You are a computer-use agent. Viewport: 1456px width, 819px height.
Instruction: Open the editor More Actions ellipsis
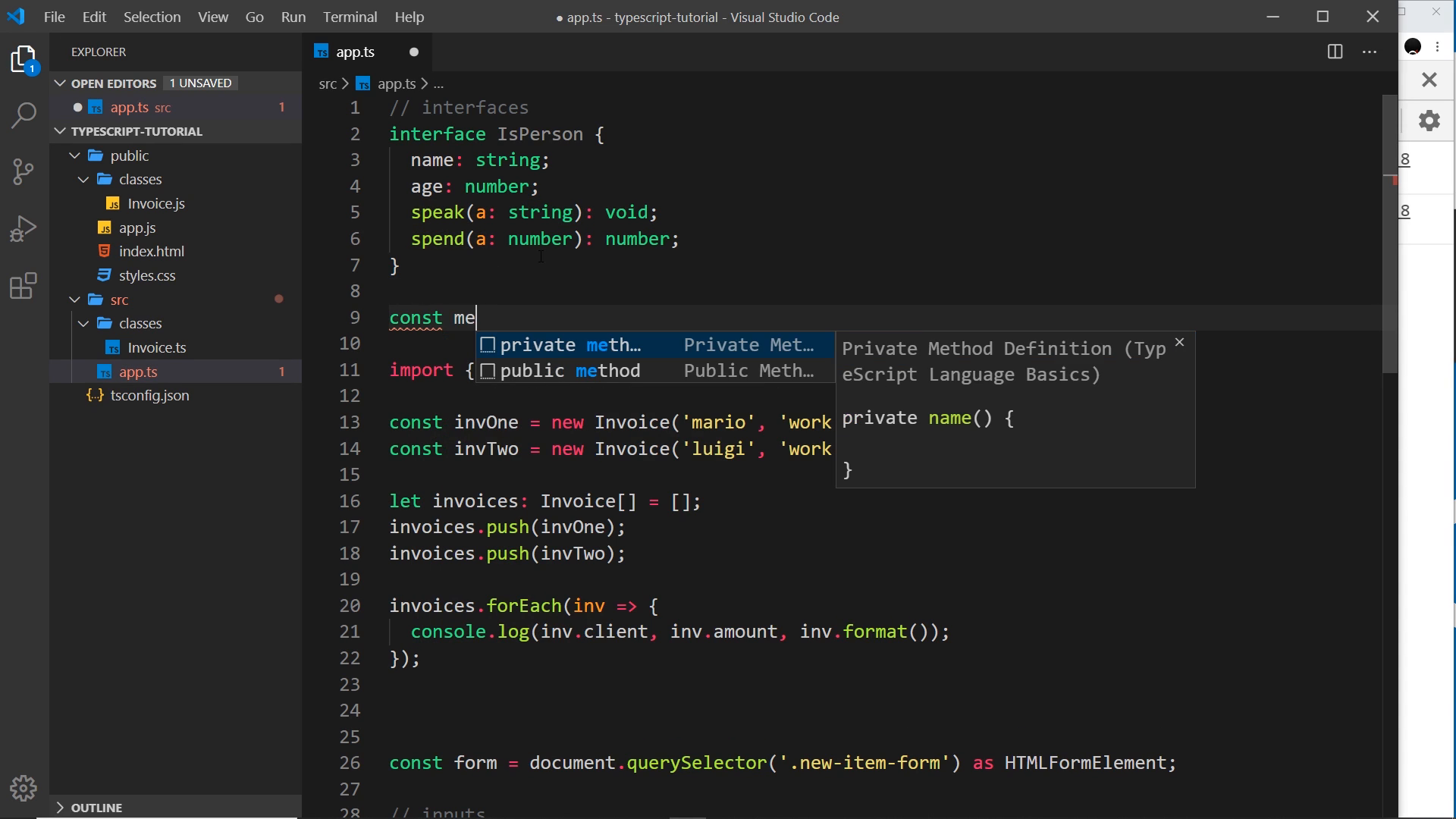coord(1370,52)
